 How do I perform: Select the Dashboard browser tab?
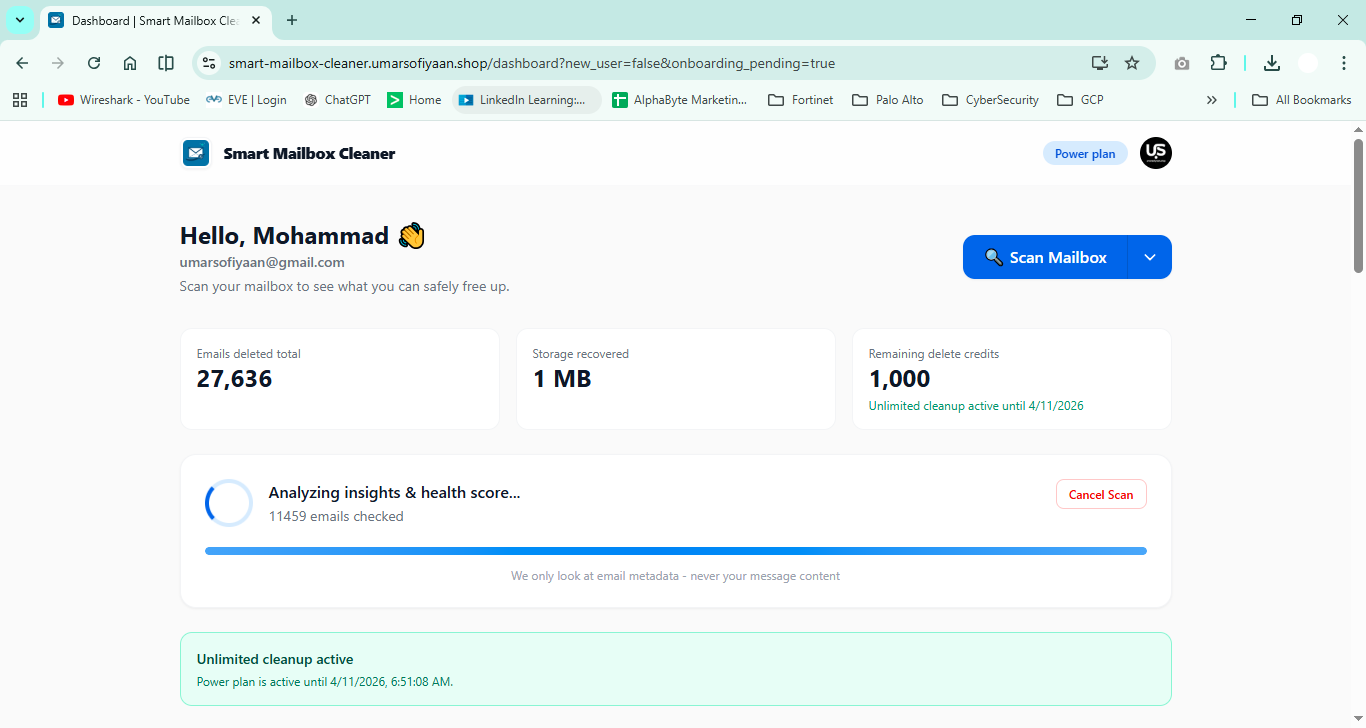pos(155,20)
